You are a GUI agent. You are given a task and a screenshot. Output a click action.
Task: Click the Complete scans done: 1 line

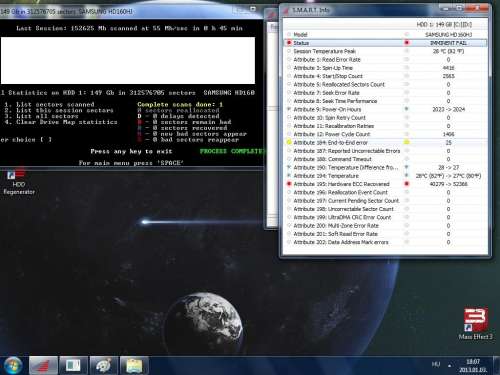180,104
